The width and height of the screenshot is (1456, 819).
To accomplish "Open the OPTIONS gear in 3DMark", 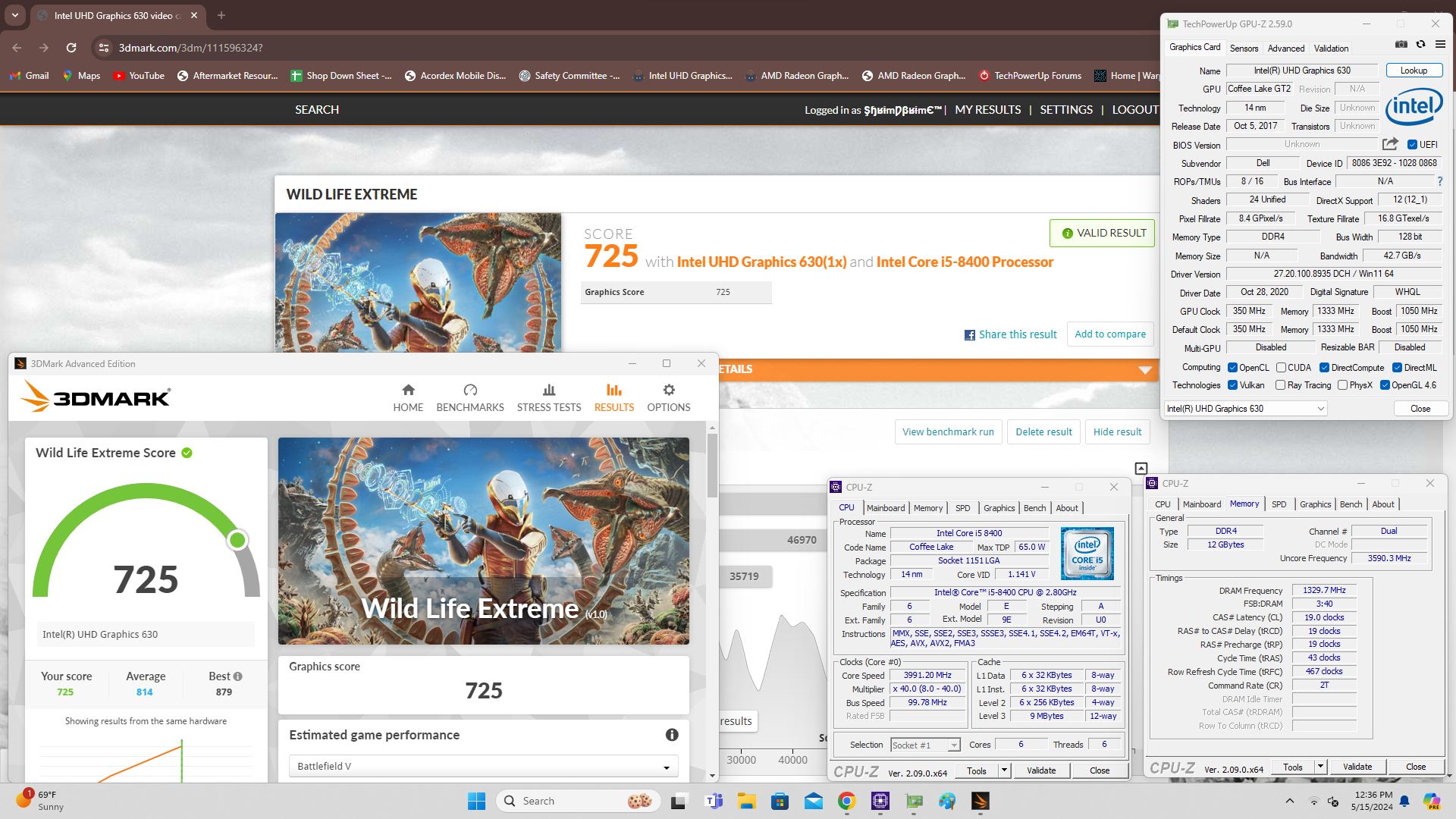I will [669, 397].
